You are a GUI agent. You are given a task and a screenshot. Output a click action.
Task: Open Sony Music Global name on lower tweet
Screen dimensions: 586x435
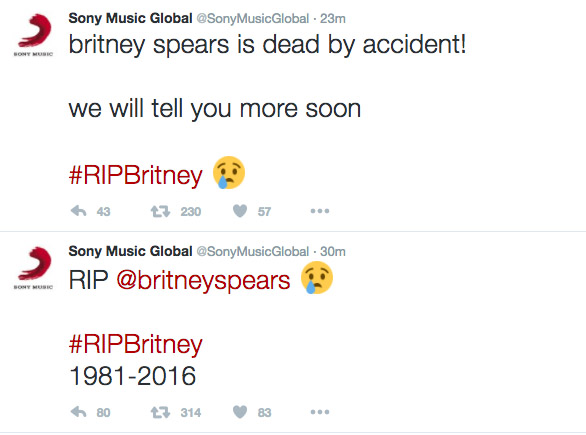coord(130,251)
